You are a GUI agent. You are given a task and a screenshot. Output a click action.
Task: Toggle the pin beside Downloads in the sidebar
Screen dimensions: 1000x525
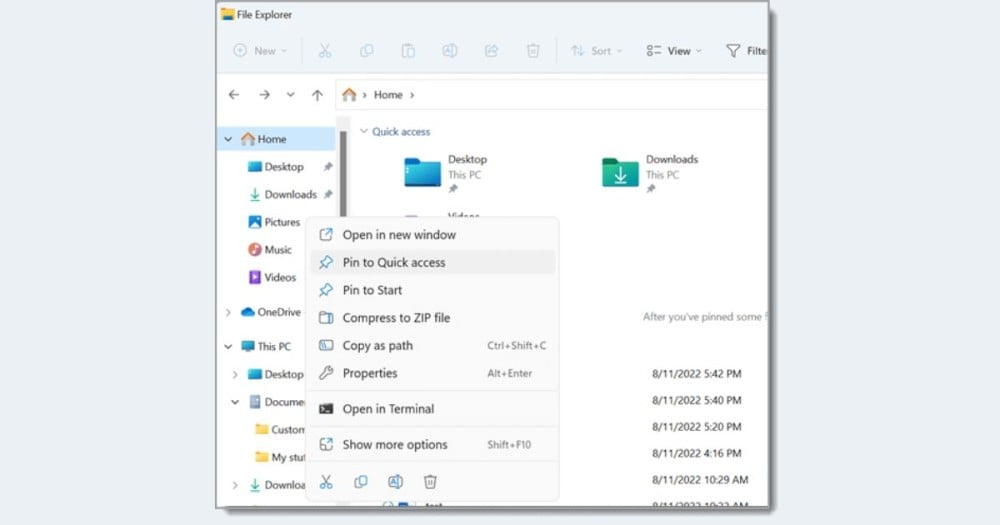click(x=327, y=195)
